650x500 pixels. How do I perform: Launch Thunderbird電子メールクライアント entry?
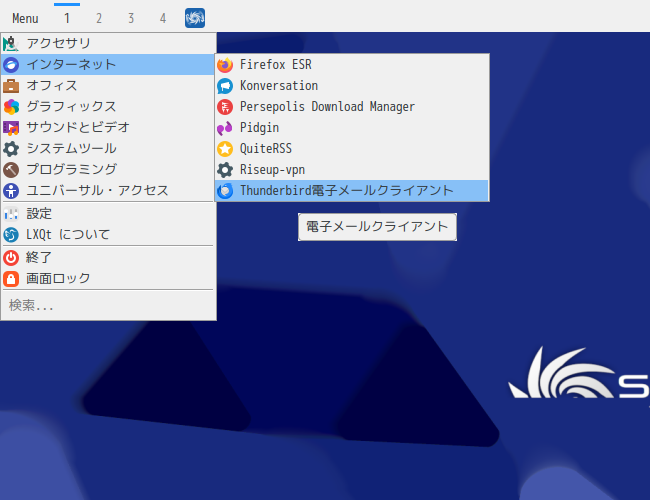point(352,191)
